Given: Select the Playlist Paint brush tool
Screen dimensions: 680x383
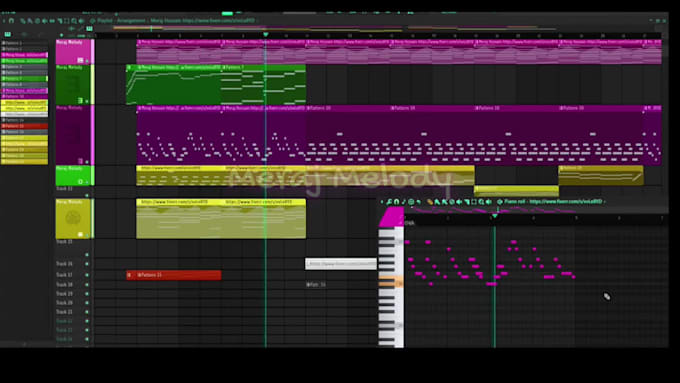Looking at the screenshot, I should tap(30, 21).
